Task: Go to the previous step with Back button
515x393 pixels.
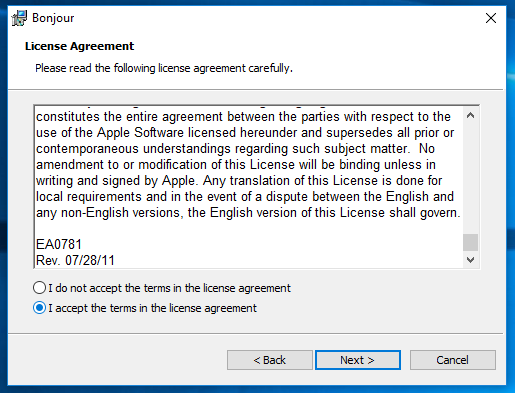Action: pos(270,360)
